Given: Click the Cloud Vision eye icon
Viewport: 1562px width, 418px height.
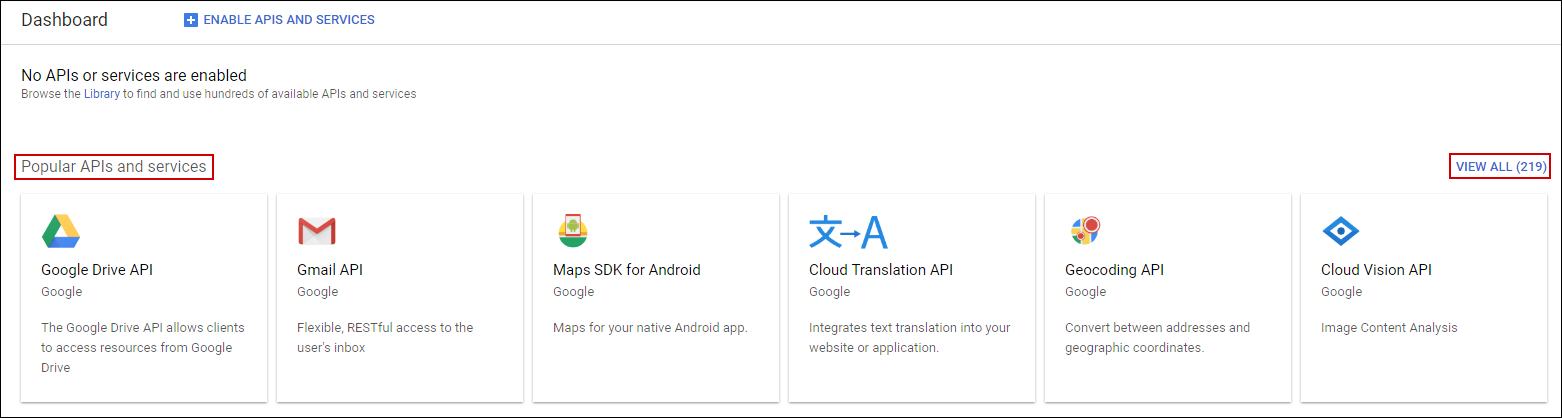Looking at the screenshot, I should (1341, 232).
